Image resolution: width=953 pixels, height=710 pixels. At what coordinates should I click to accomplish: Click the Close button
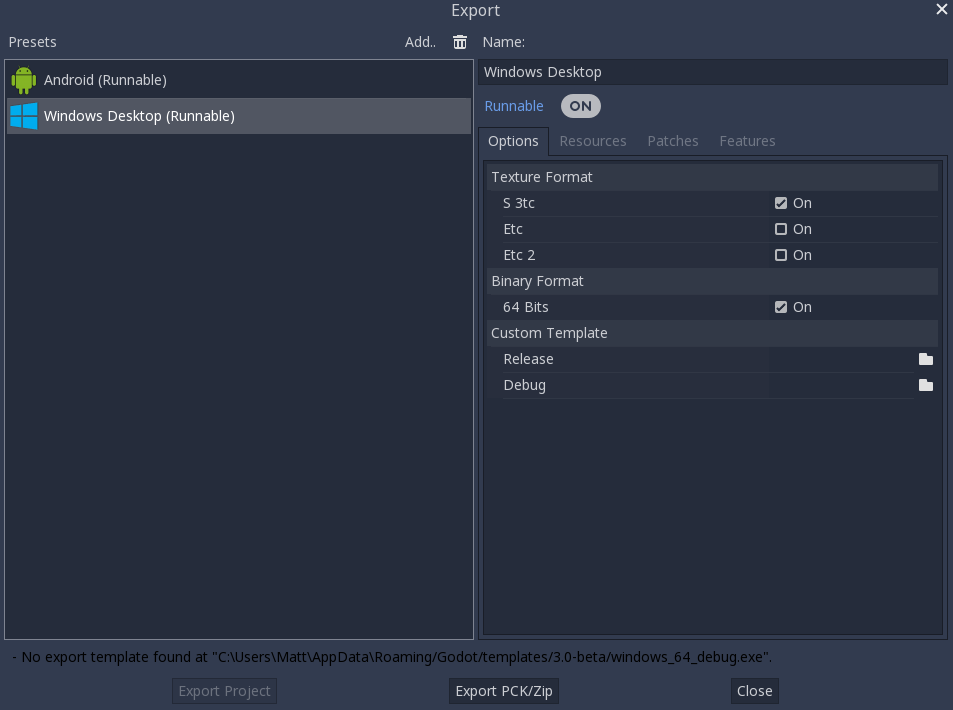[754, 691]
